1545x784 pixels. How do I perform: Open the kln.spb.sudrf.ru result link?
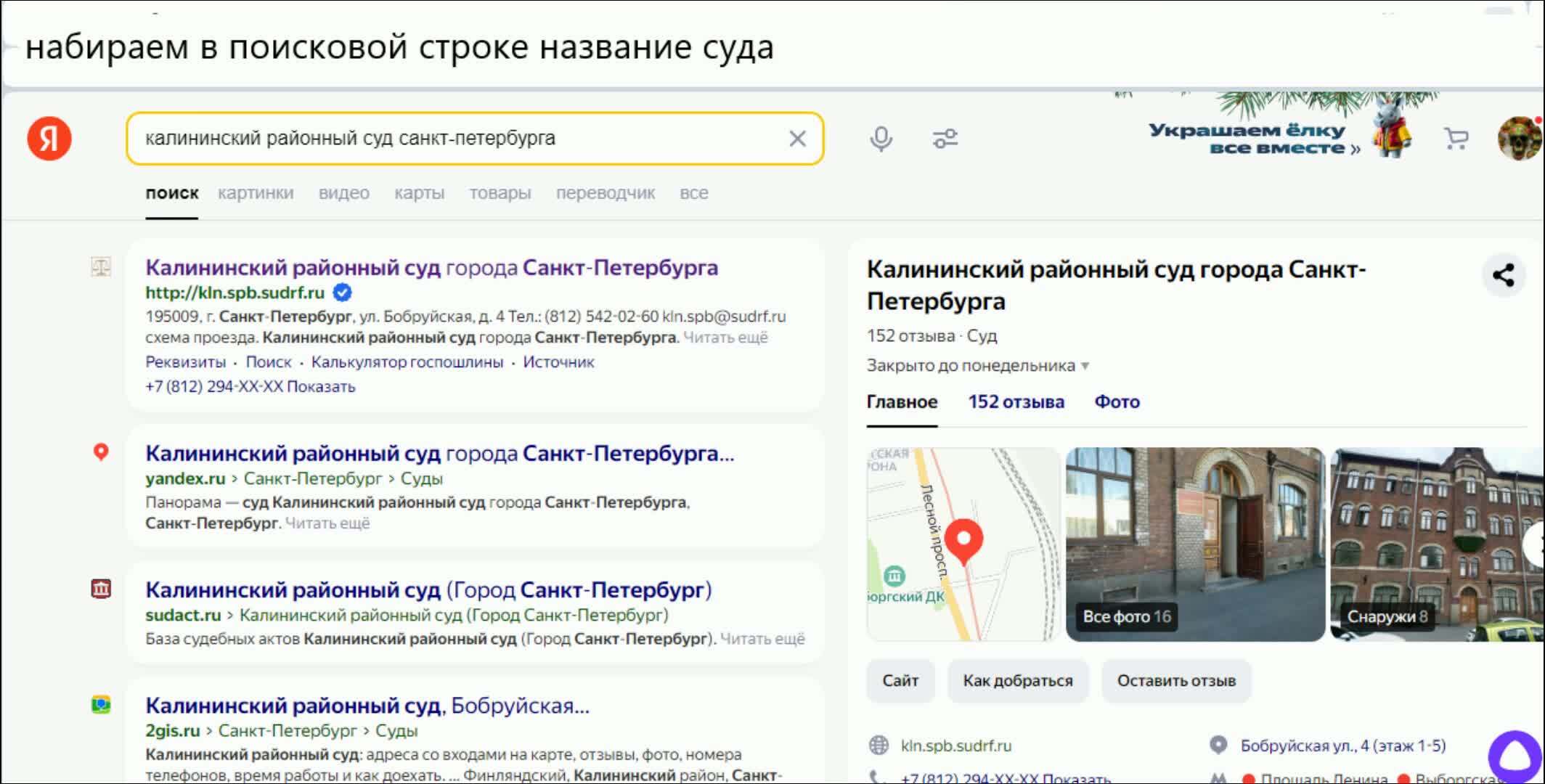(x=235, y=293)
